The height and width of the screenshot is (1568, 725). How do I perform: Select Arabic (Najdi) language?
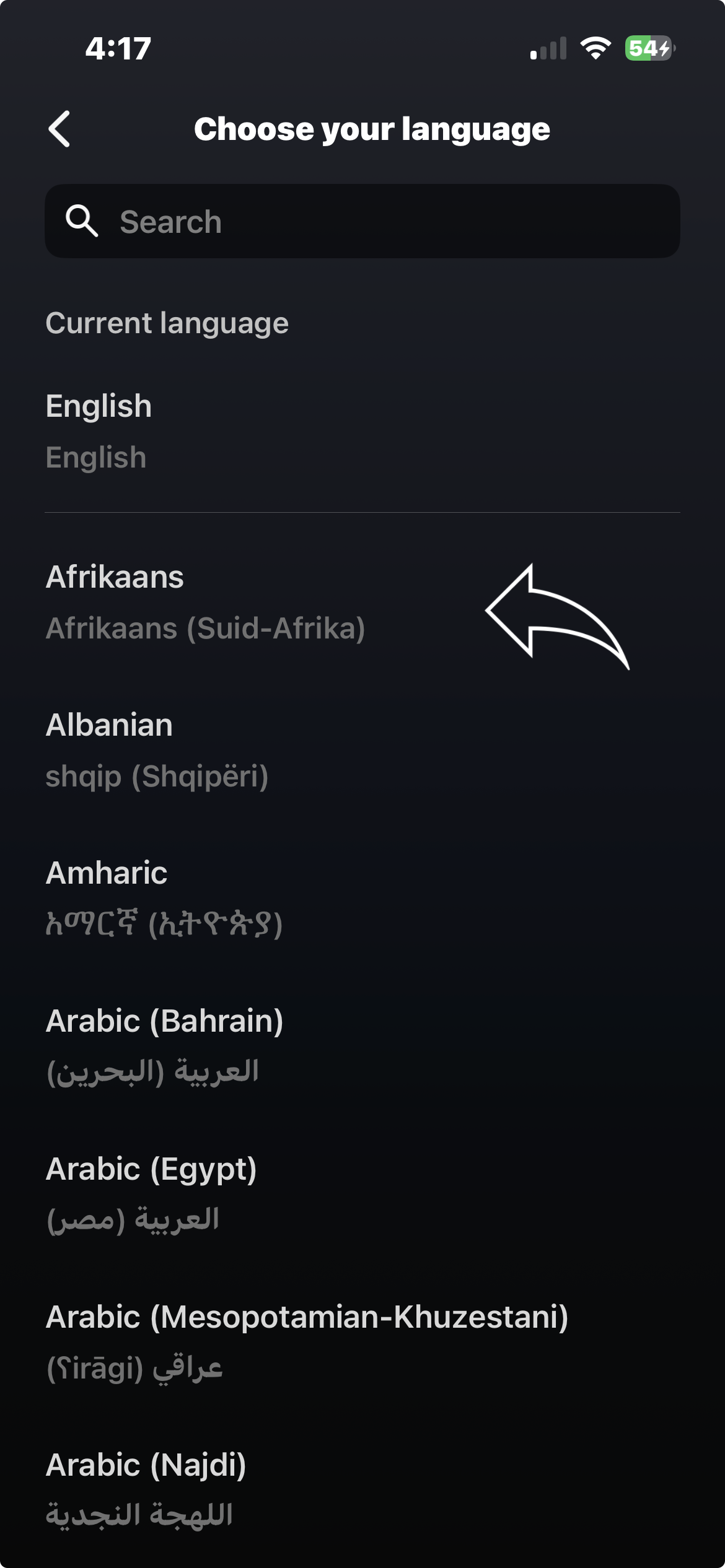(146, 1465)
